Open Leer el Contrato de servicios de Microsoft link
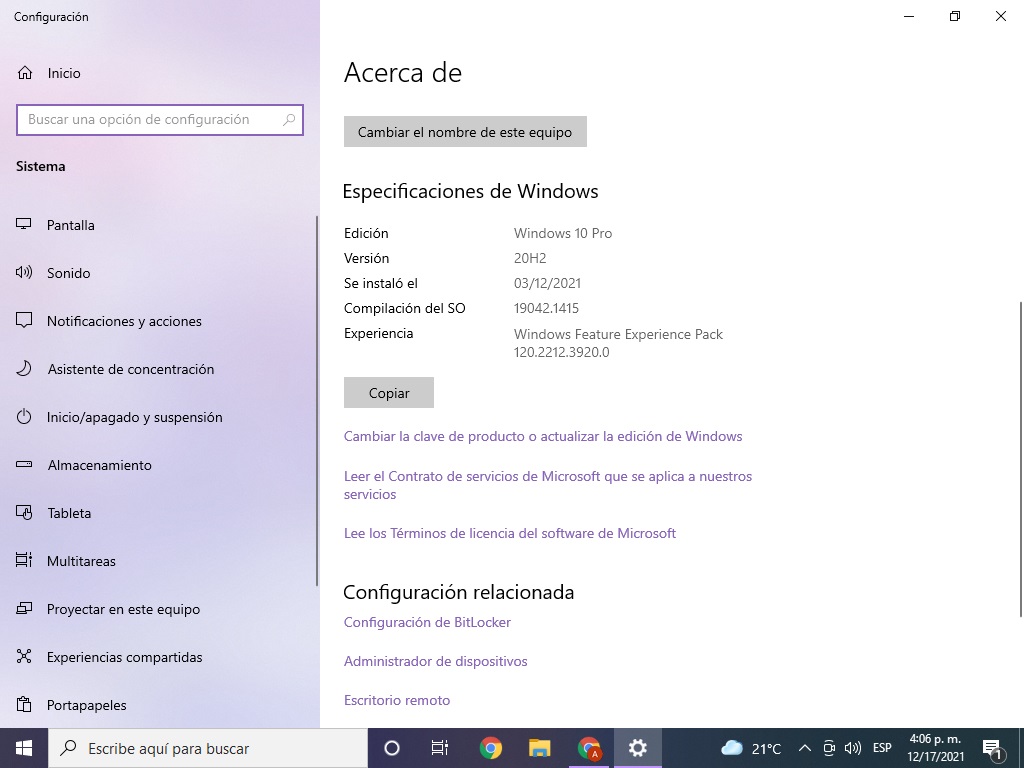The width and height of the screenshot is (1024, 768). [548, 485]
